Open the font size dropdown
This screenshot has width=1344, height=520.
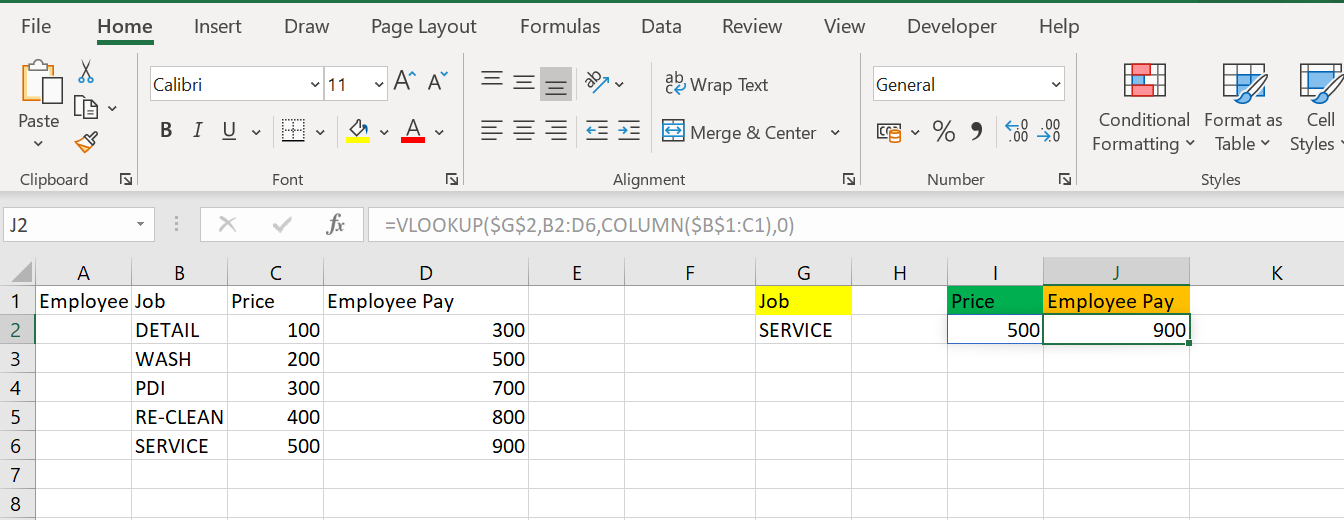tap(379, 85)
